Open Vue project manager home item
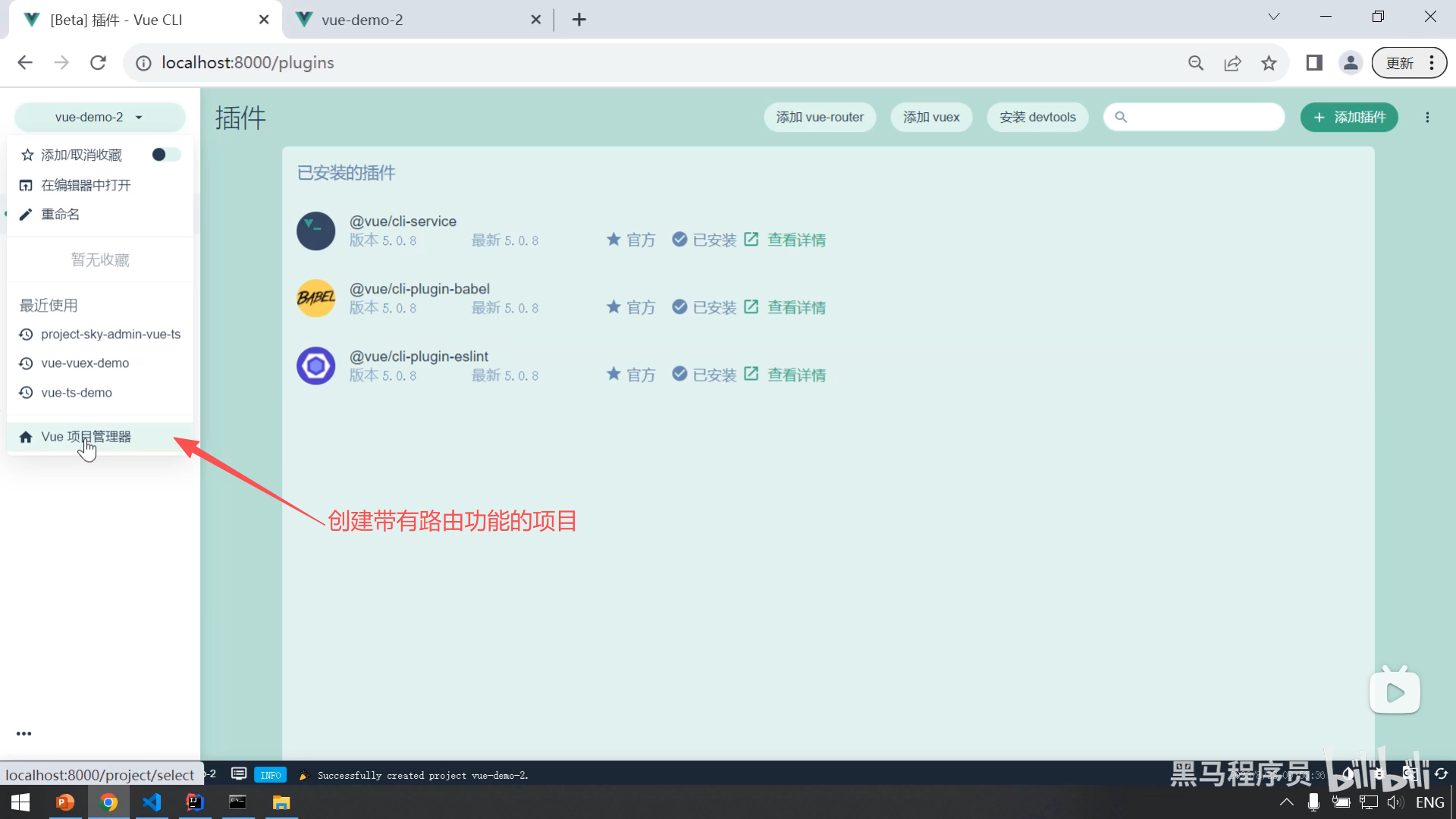 coord(85,437)
